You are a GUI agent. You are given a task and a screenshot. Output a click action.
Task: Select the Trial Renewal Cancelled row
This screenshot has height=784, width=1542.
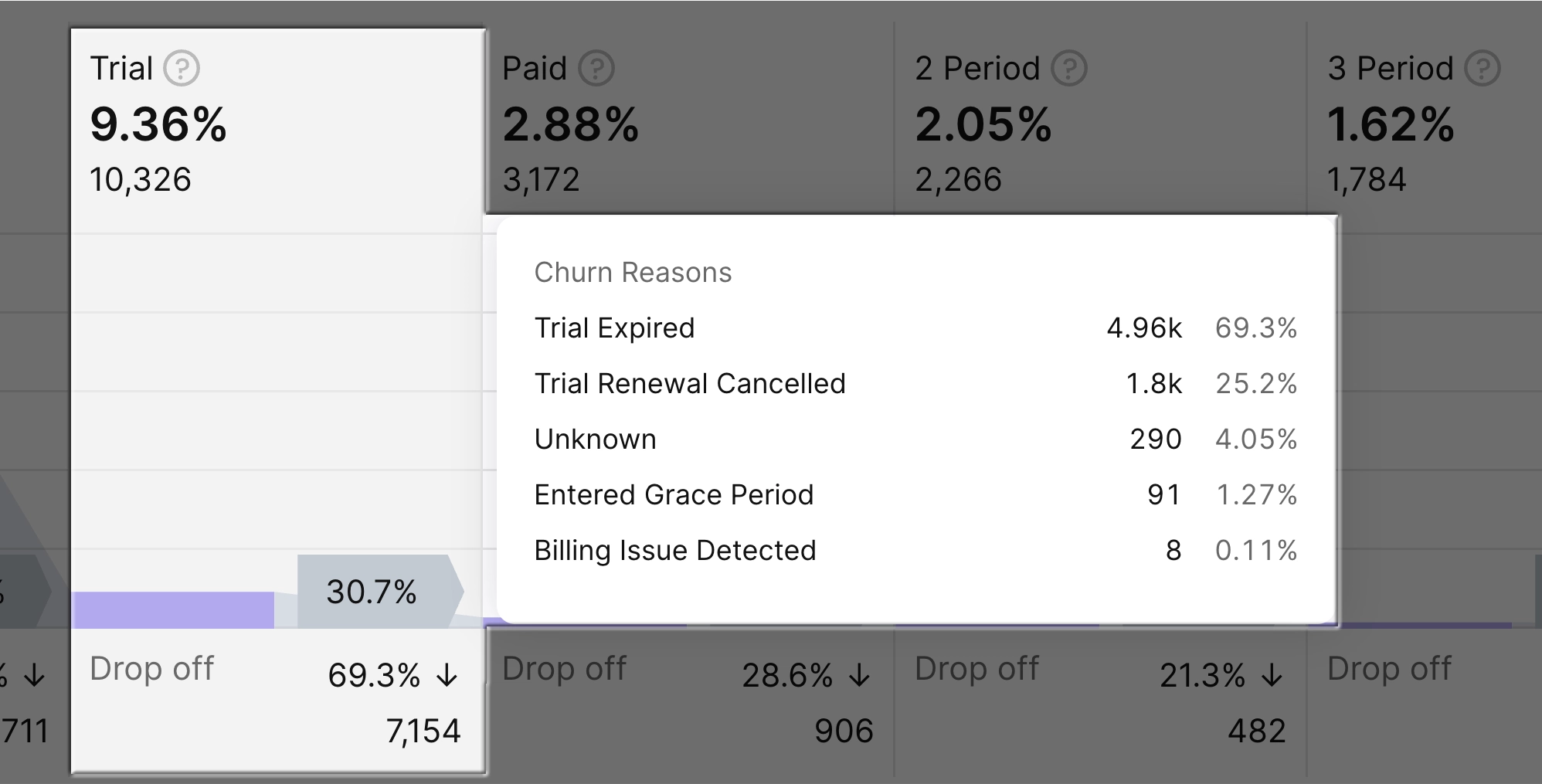coord(915,384)
